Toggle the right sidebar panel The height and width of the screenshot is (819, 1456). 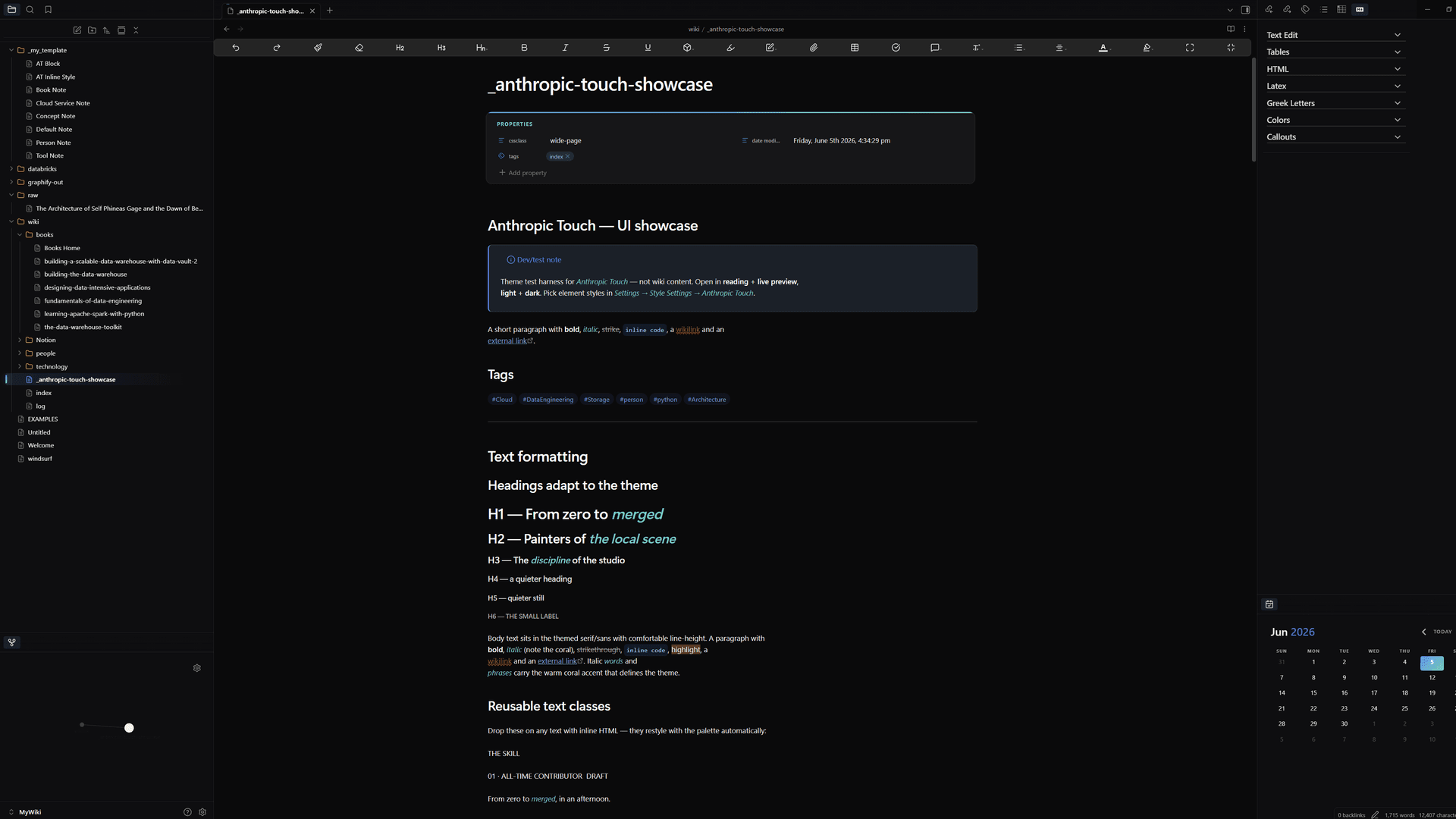pyautogui.click(x=1245, y=10)
